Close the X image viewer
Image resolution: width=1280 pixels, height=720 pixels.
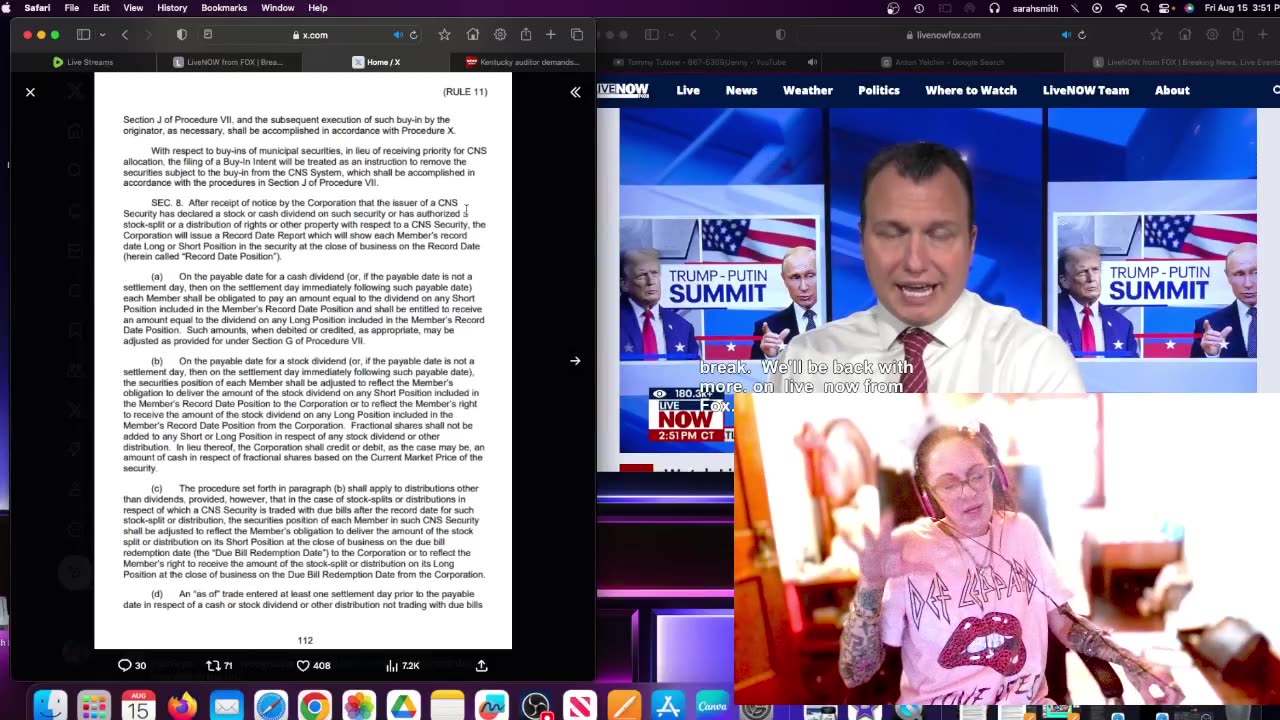(x=30, y=92)
